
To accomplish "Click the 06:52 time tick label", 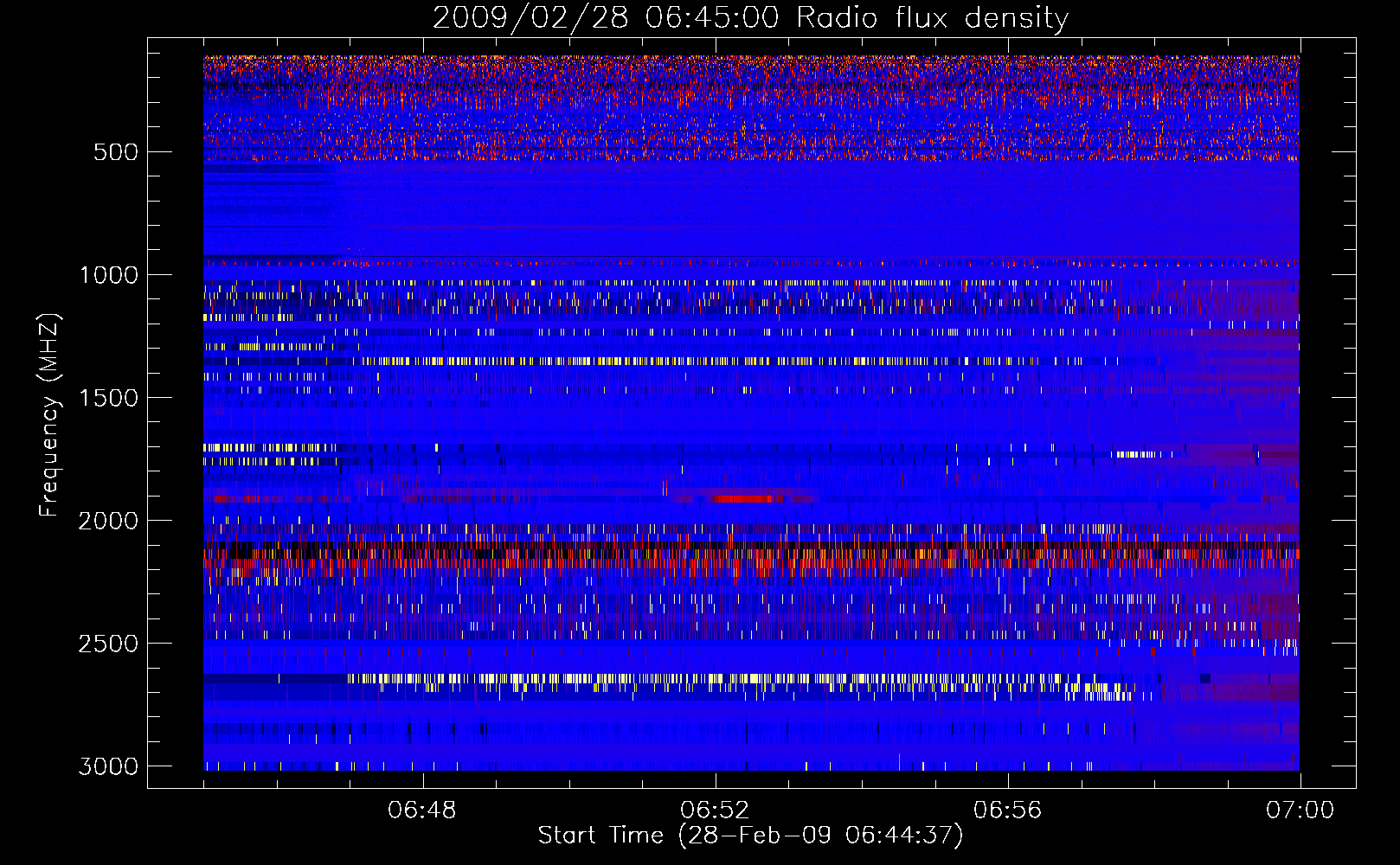I will pos(715,811).
